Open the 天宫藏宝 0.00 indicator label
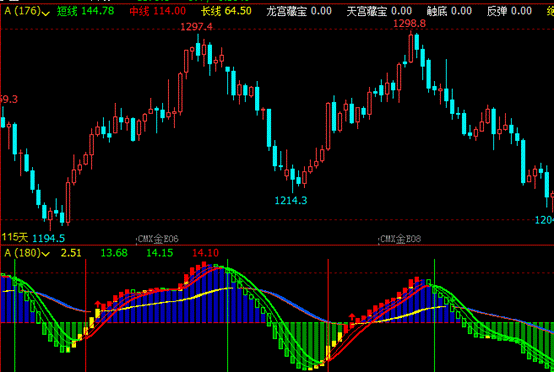 tap(379, 11)
